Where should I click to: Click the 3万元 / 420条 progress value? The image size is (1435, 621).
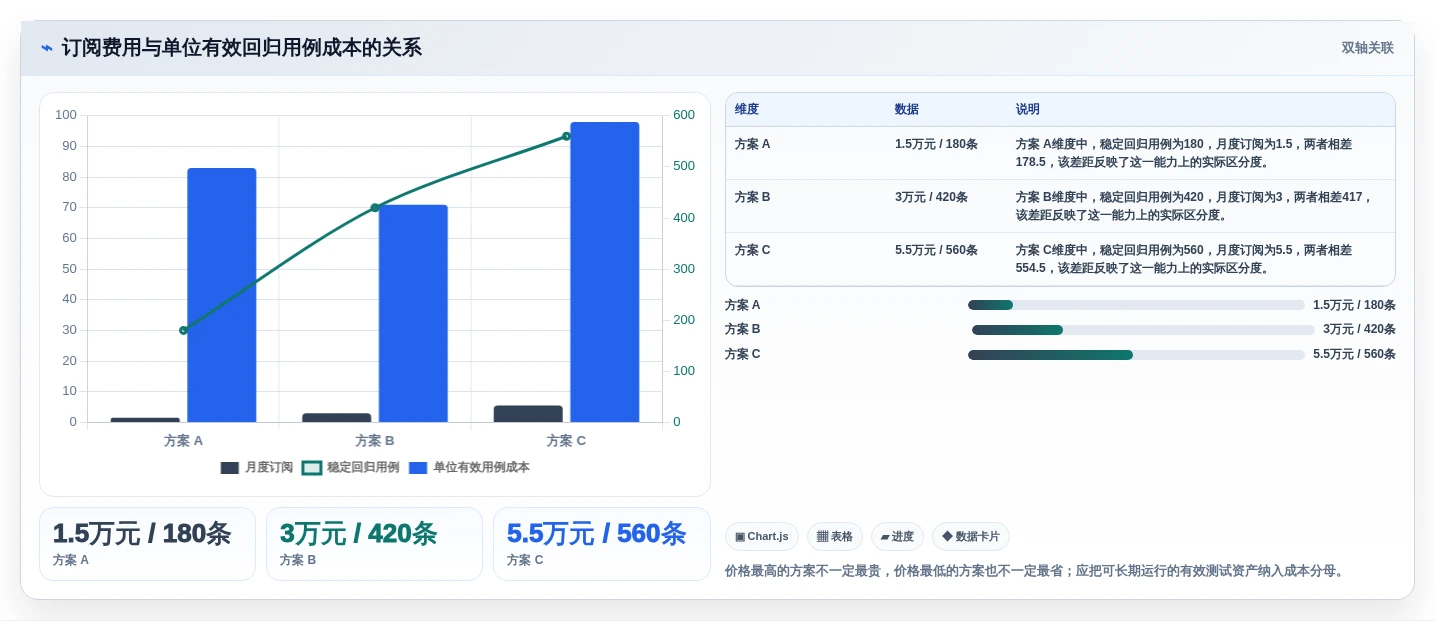point(1359,329)
